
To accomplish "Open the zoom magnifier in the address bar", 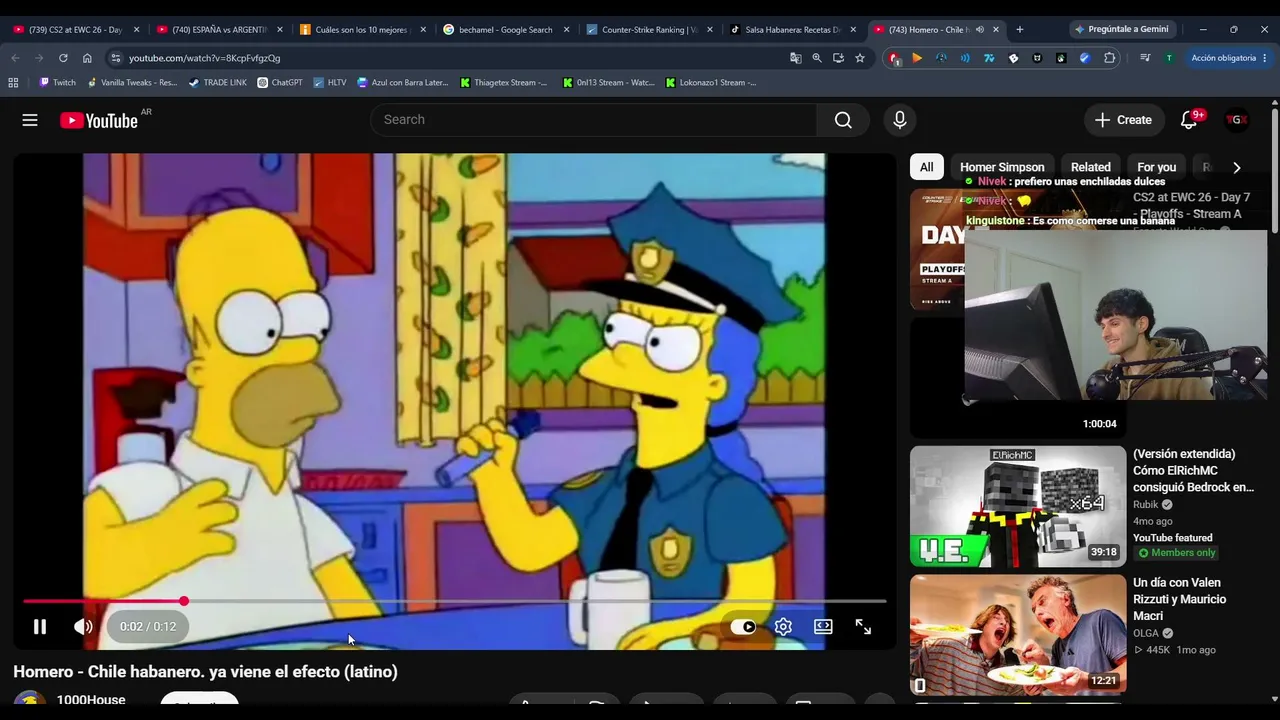I will pyautogui.click(x=817, y=58).
